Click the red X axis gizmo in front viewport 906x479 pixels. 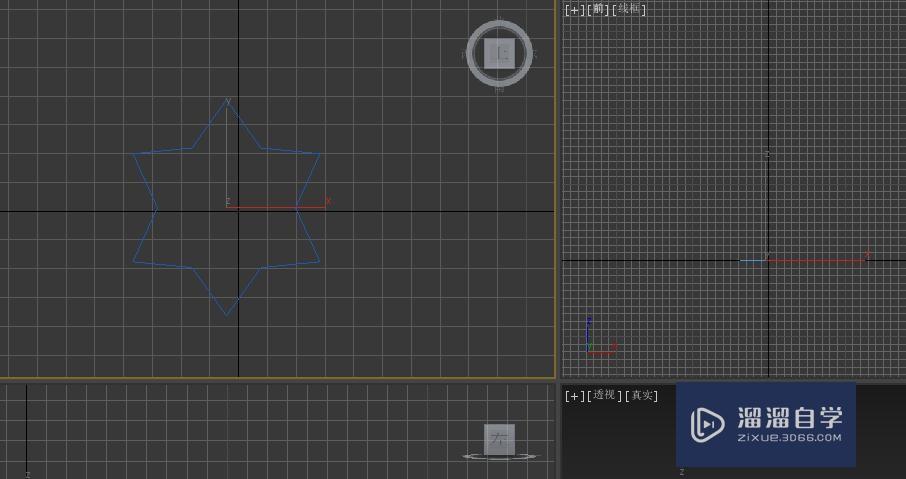tap(816, 261)
